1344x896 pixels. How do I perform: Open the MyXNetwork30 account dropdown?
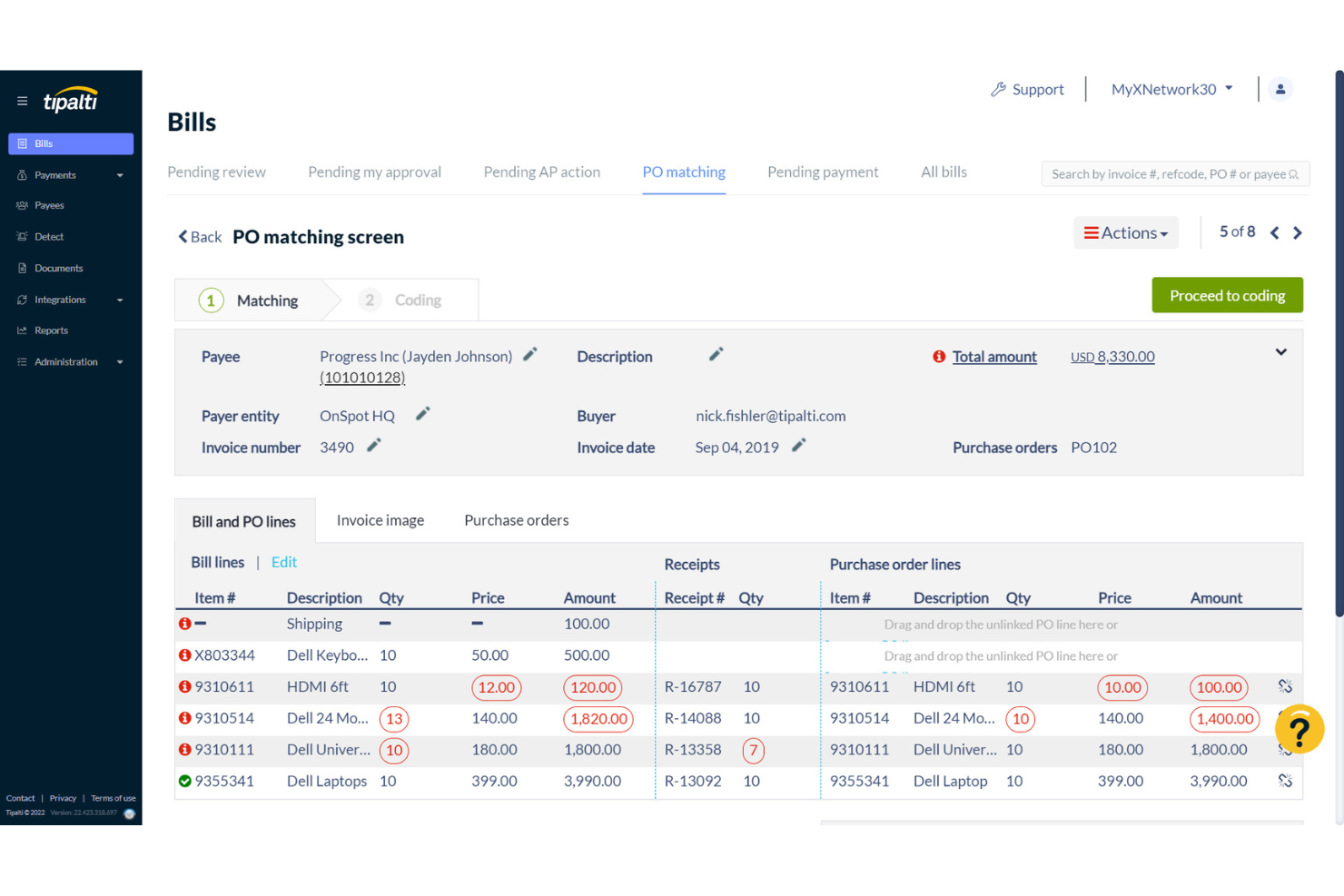(1171, 88)
